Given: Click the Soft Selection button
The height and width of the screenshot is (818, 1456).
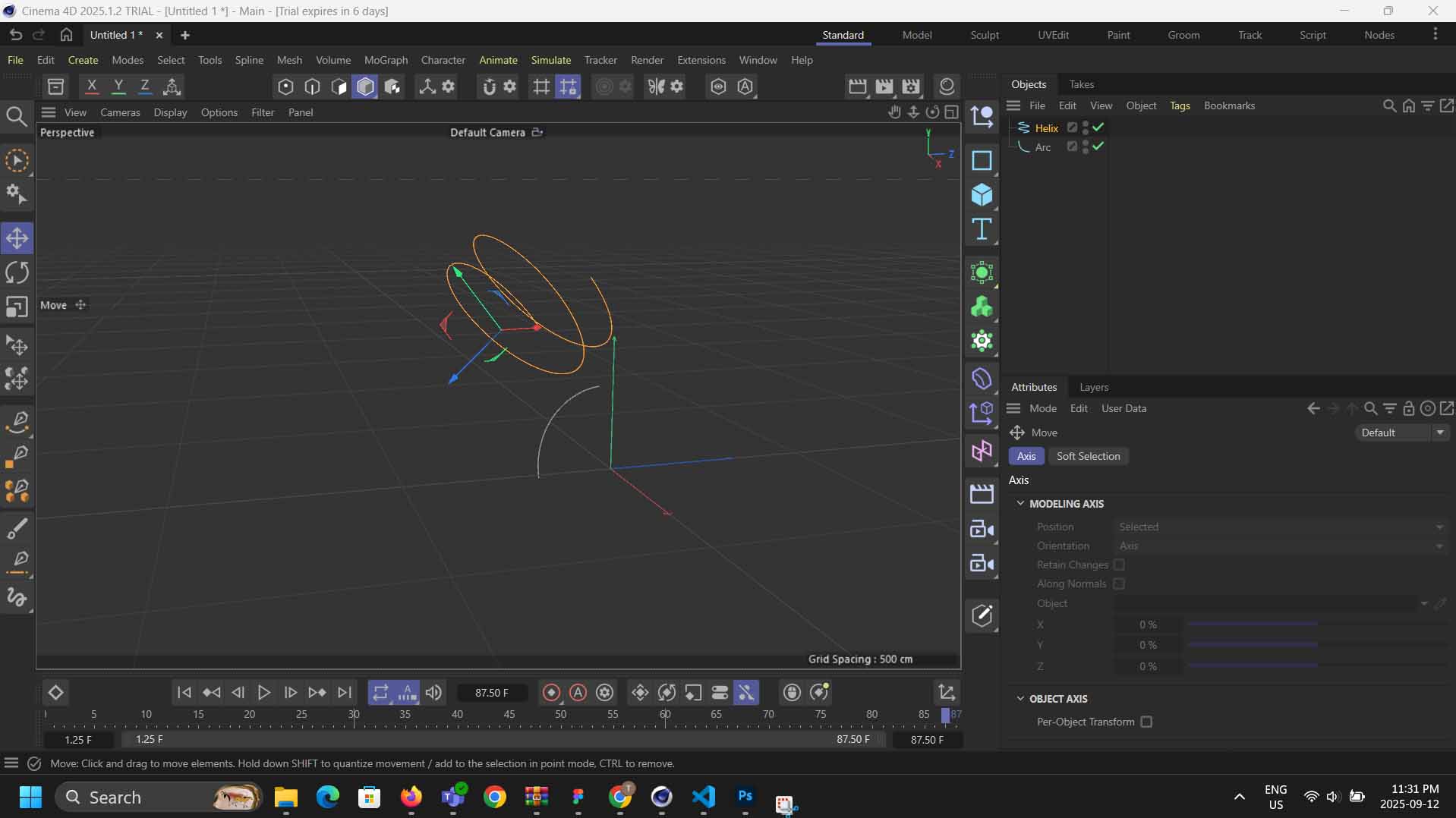Looking at the screenshot, I should tap(1088, 456).
